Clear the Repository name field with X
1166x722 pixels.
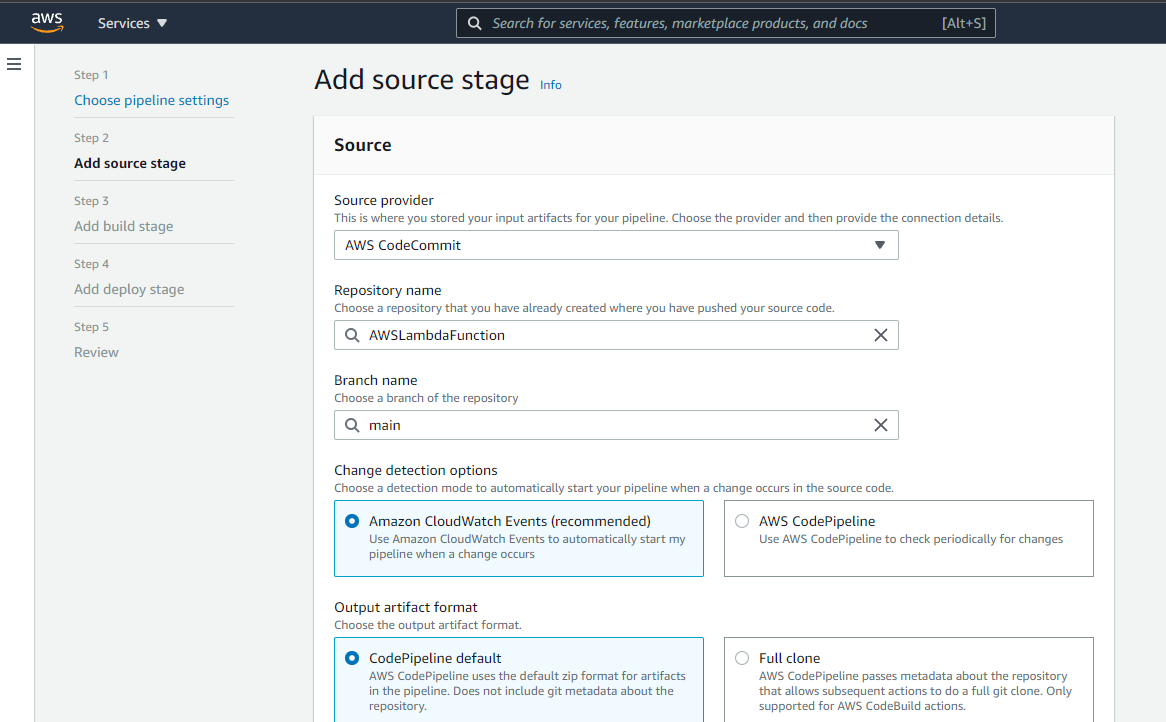point(880,335)
